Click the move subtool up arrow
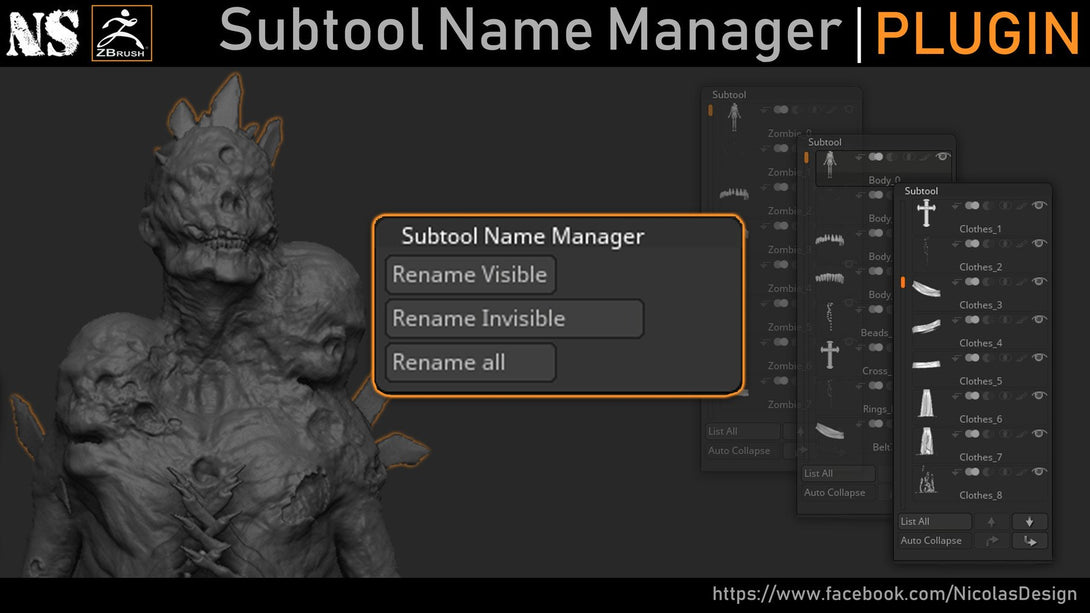 point(991,521)
